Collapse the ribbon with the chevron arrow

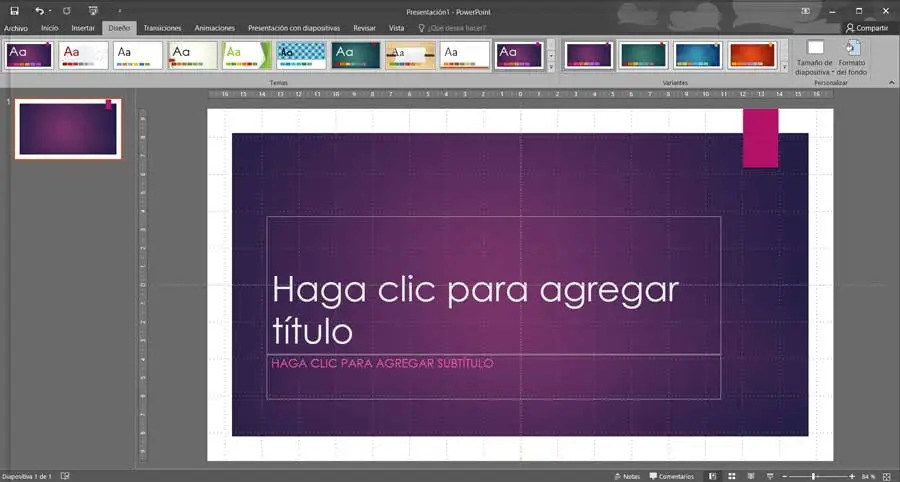891,83
